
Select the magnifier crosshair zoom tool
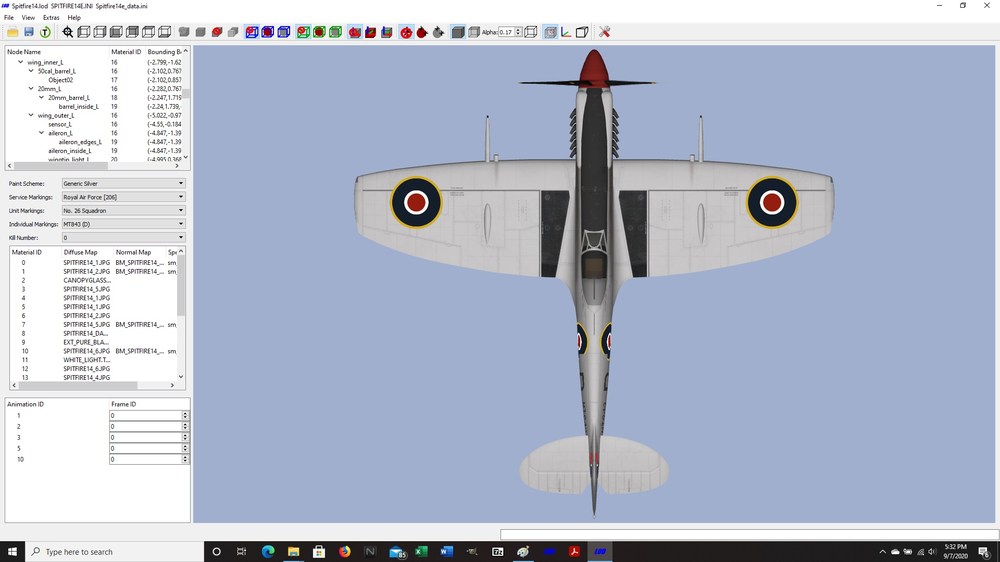(68, 32)
